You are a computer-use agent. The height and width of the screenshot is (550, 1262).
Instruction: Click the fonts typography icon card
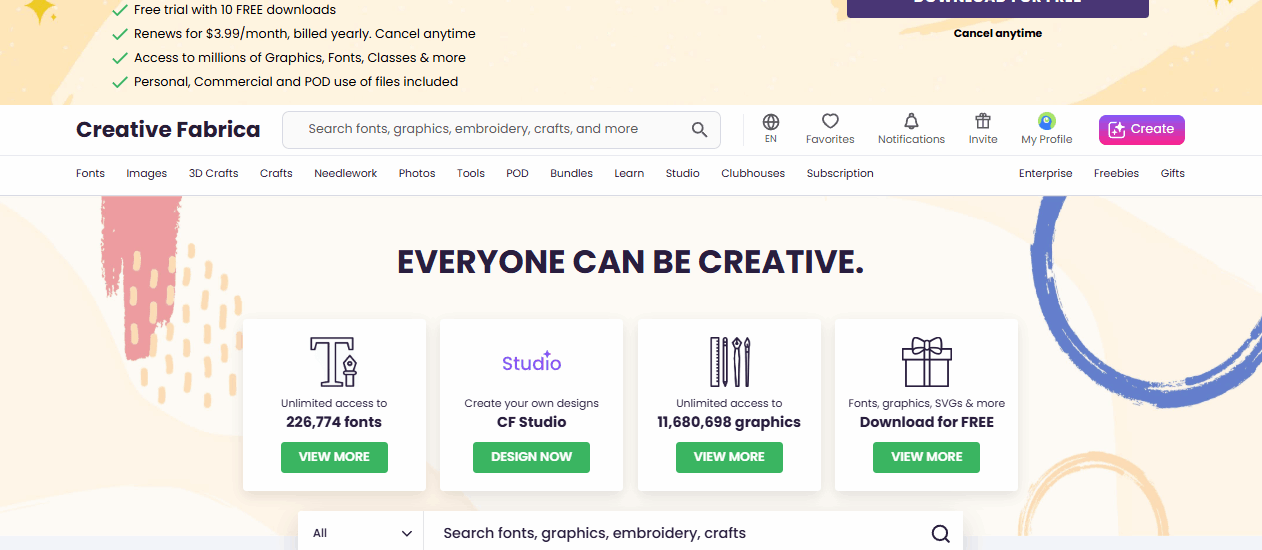334,362
